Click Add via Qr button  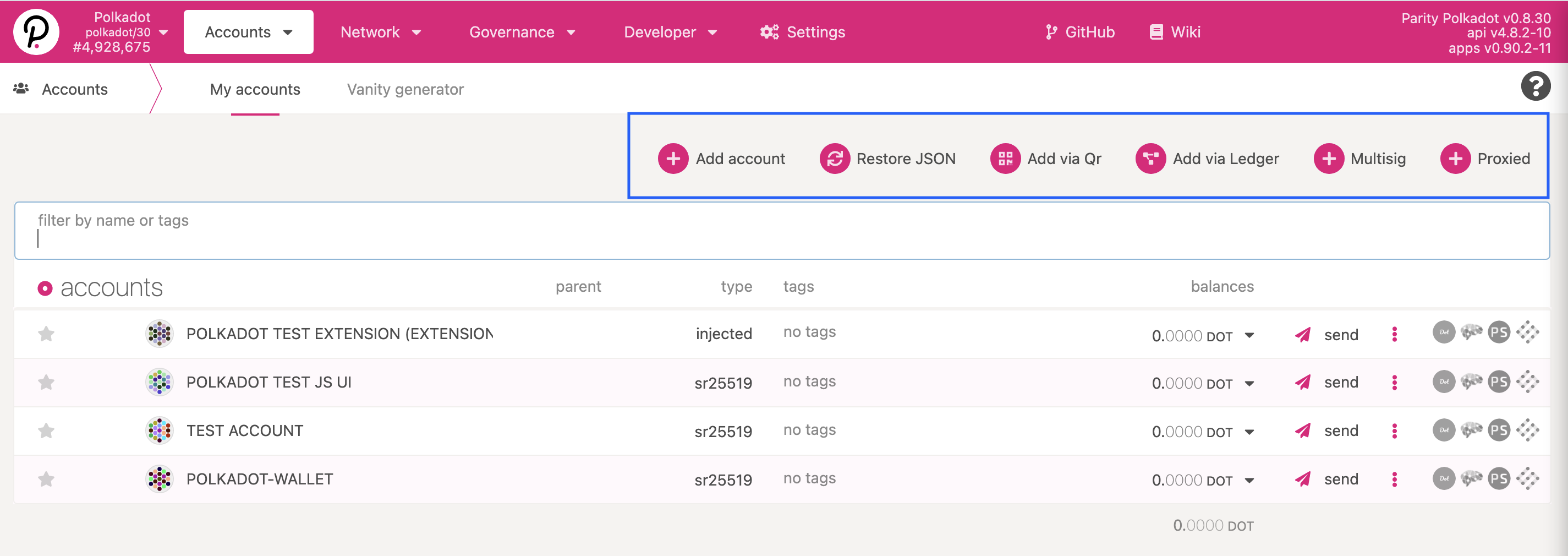(1046, 159)
